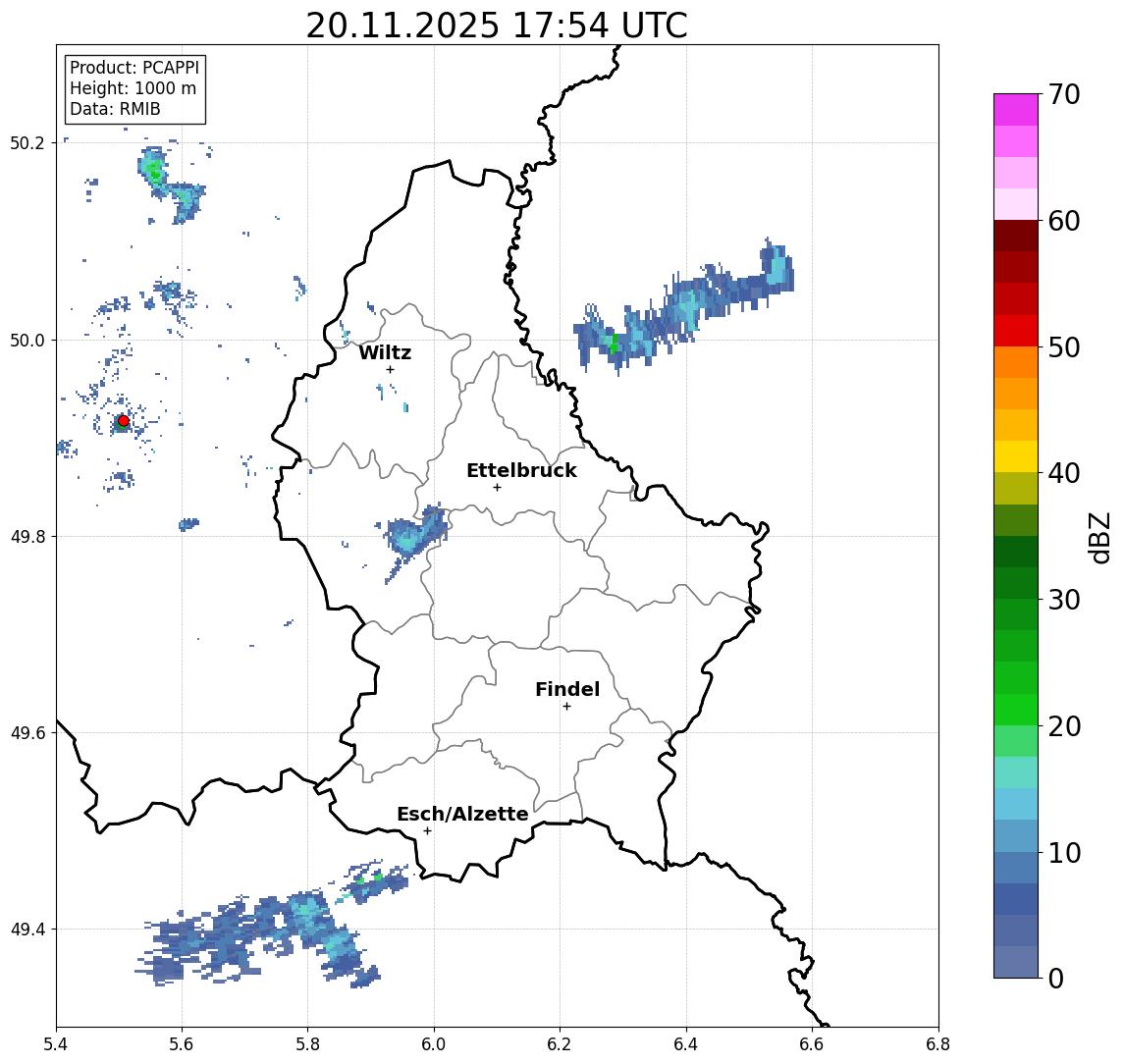Viewport: 1124px width, 1064px height.
Task: Click the cross marker below Esch/Alzette
Action: tap(427, 831)
